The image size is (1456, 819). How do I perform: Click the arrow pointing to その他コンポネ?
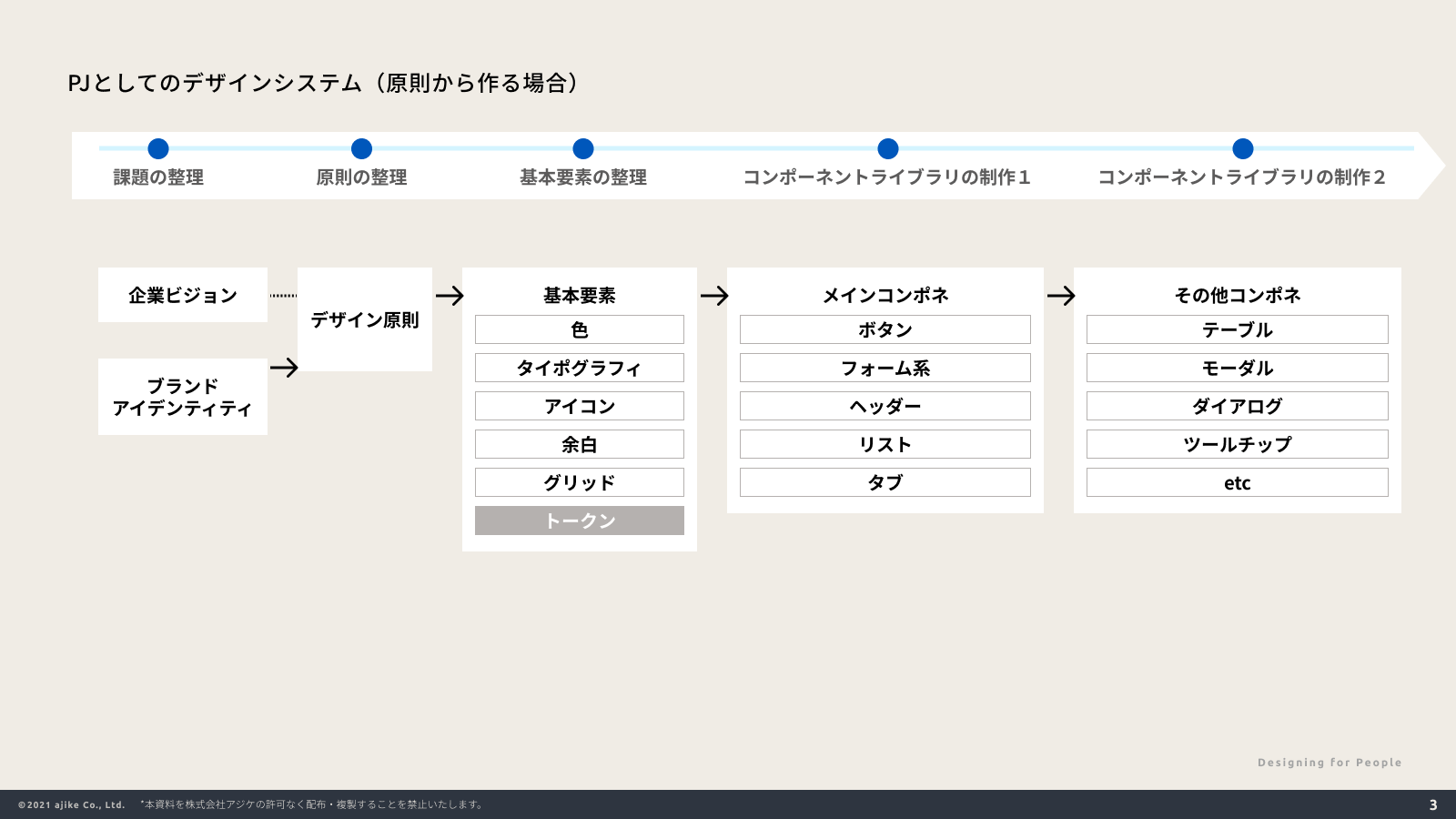[1061, 296]
